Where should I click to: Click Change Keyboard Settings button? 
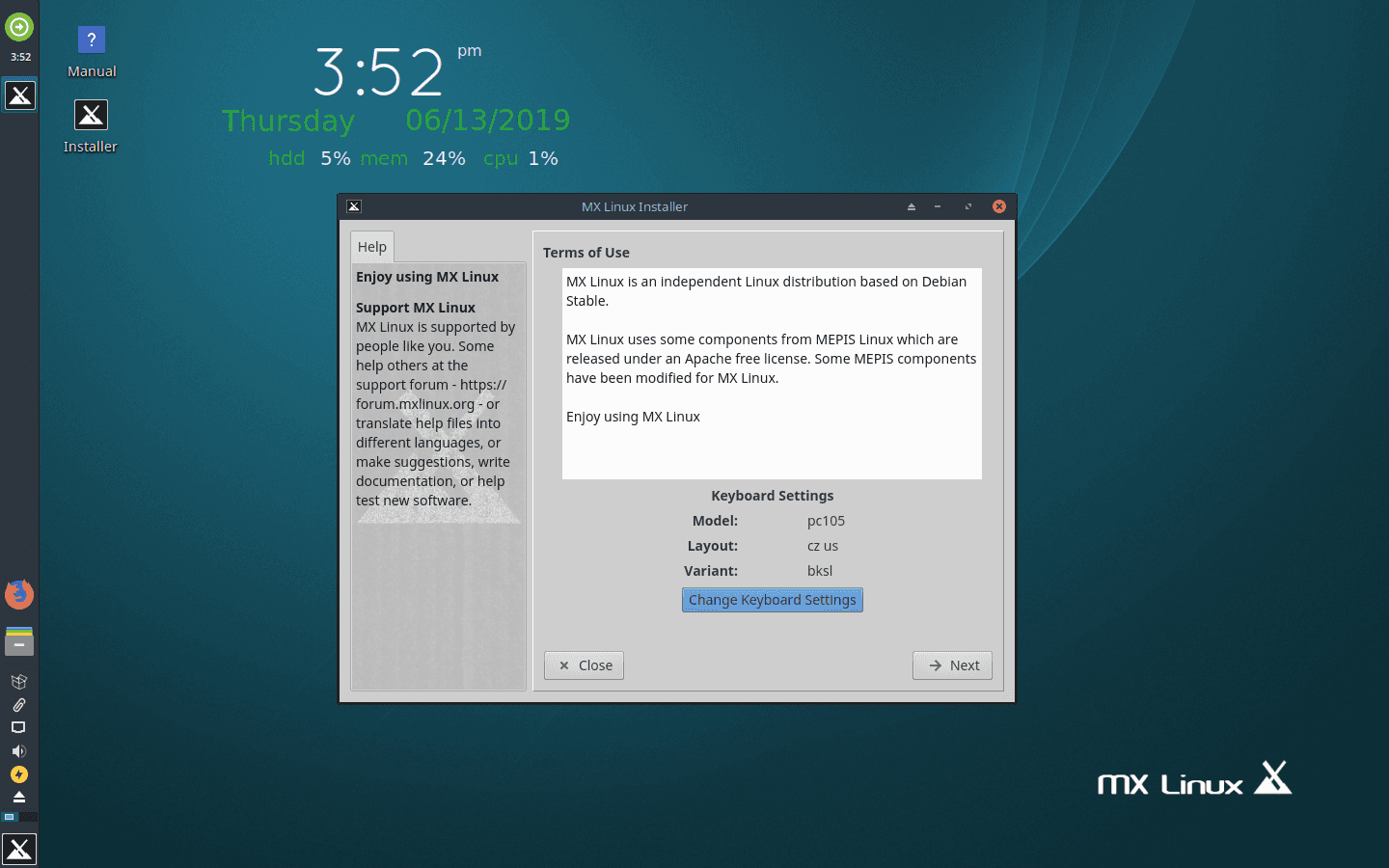[773, 600]
